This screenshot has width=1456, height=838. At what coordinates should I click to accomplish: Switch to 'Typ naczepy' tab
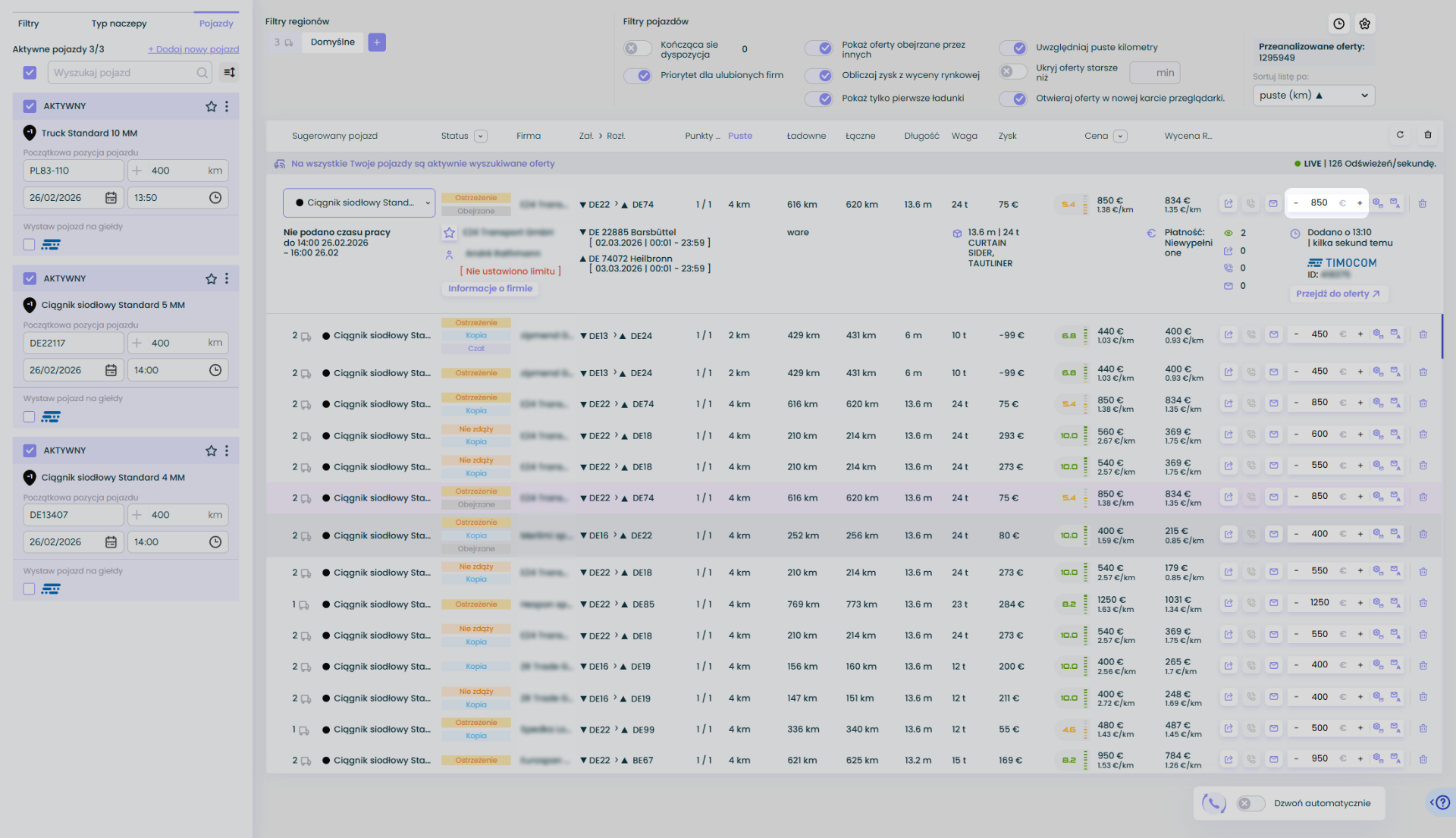[119, 24]
